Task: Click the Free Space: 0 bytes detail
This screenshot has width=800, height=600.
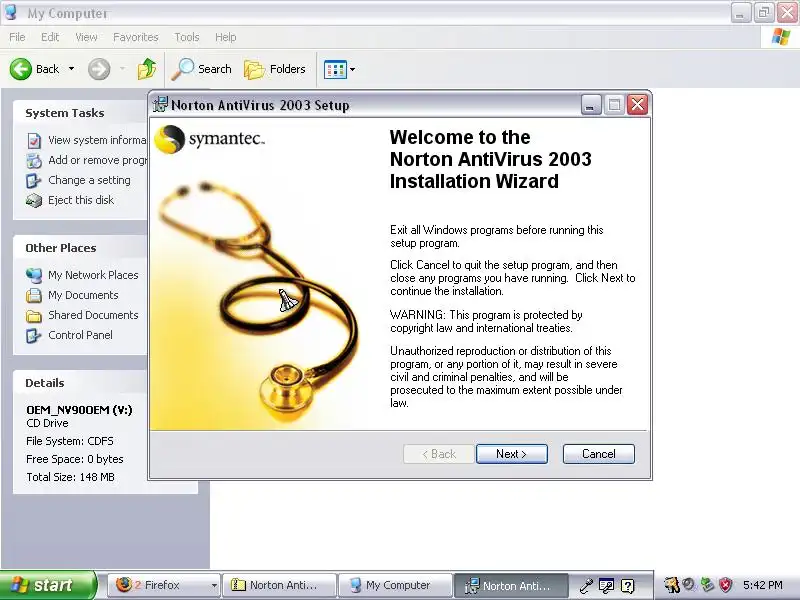Action: tap(75, 459)
